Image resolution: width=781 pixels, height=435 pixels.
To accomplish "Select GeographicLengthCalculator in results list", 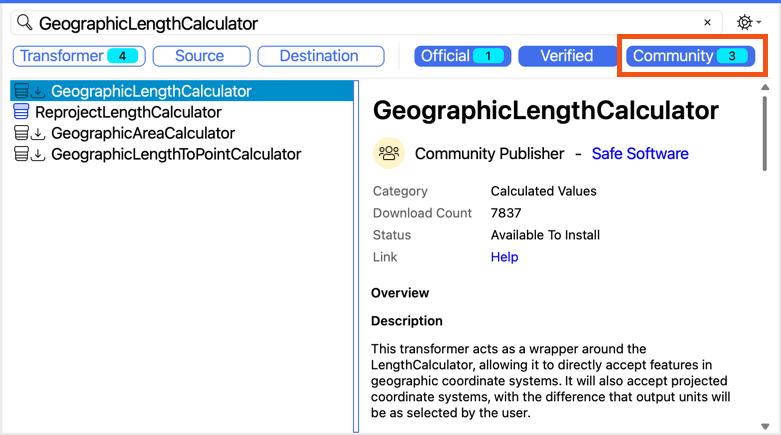I will click(x=181, y=91).
